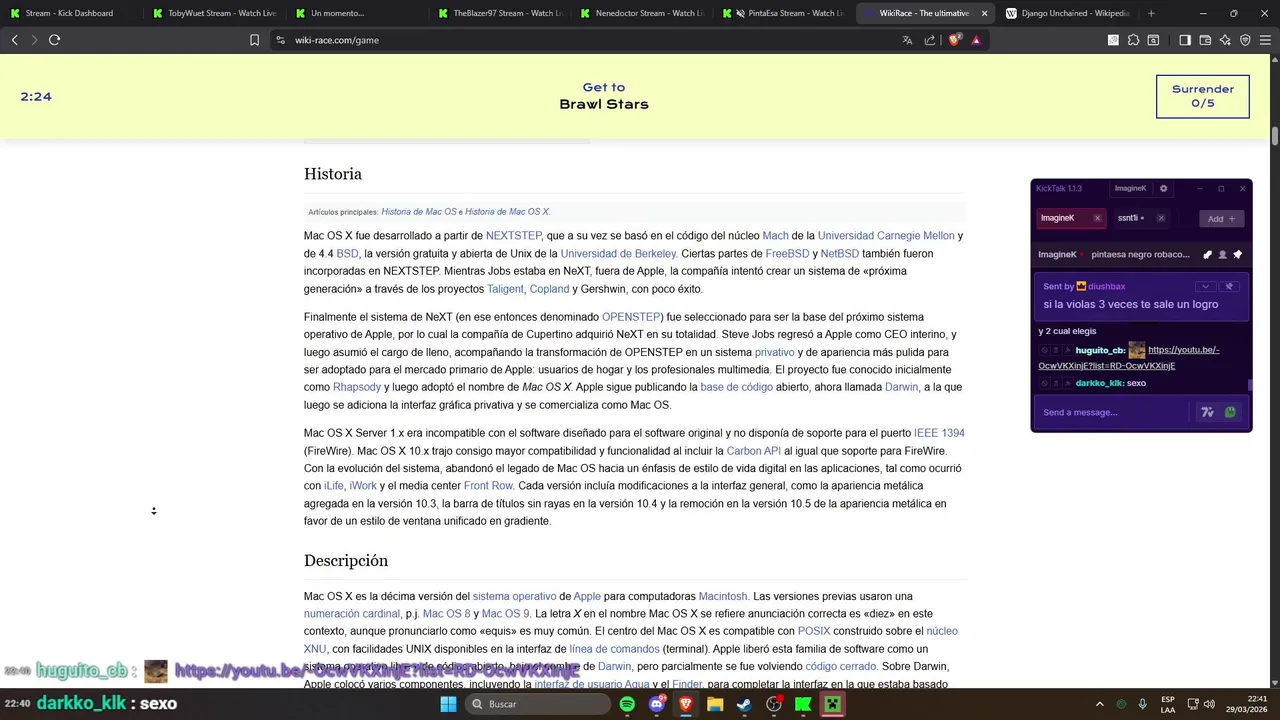The image size is (1280, 720).
Task: Switch to the Nenedoctor Stream tab
Action: tap(642, 13)
